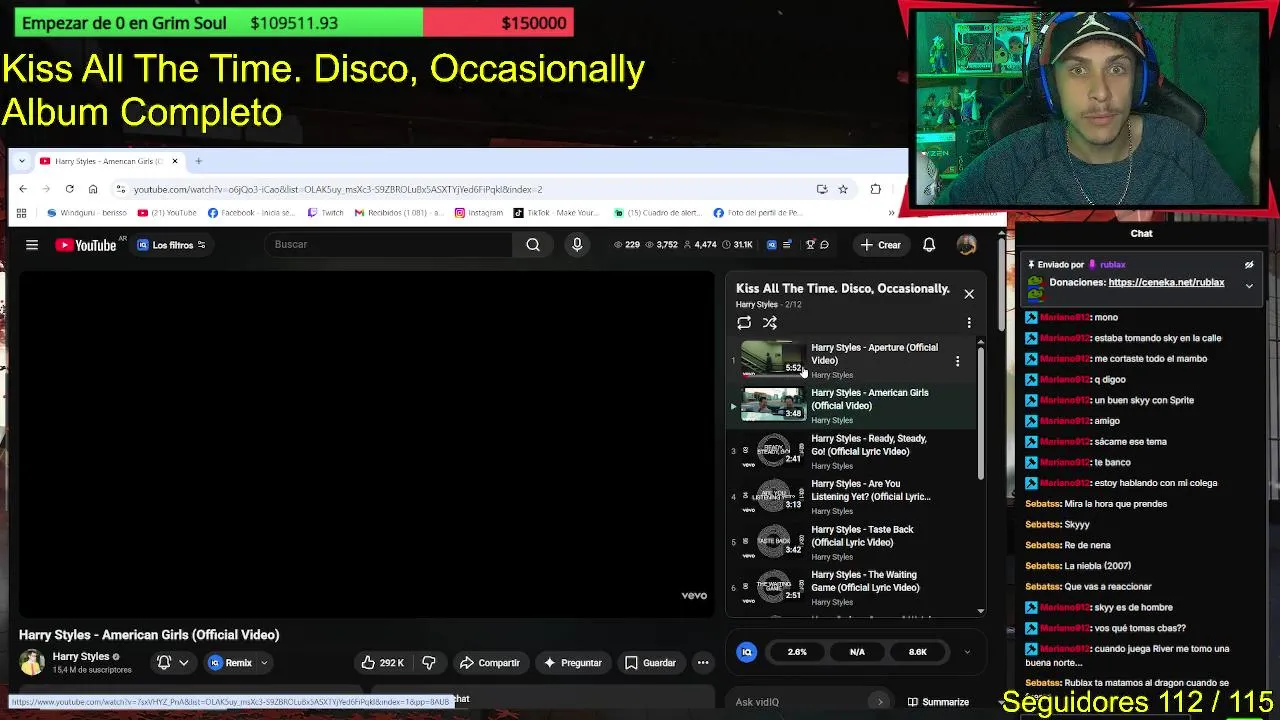1280x720 pixels.
Task: Click the Summarize button
Action: pyautogui.click(x=938, y=702)
